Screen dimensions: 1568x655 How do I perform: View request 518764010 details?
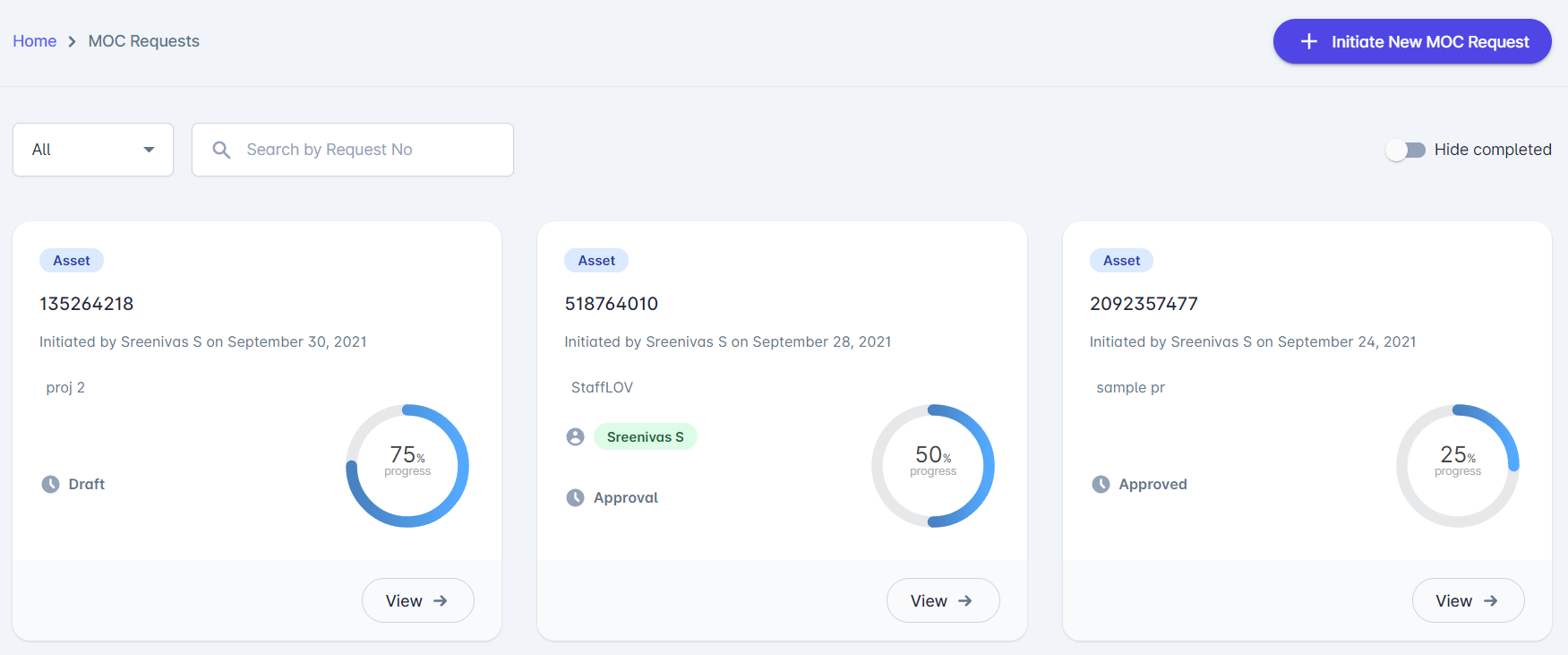(x=942, y=600)
